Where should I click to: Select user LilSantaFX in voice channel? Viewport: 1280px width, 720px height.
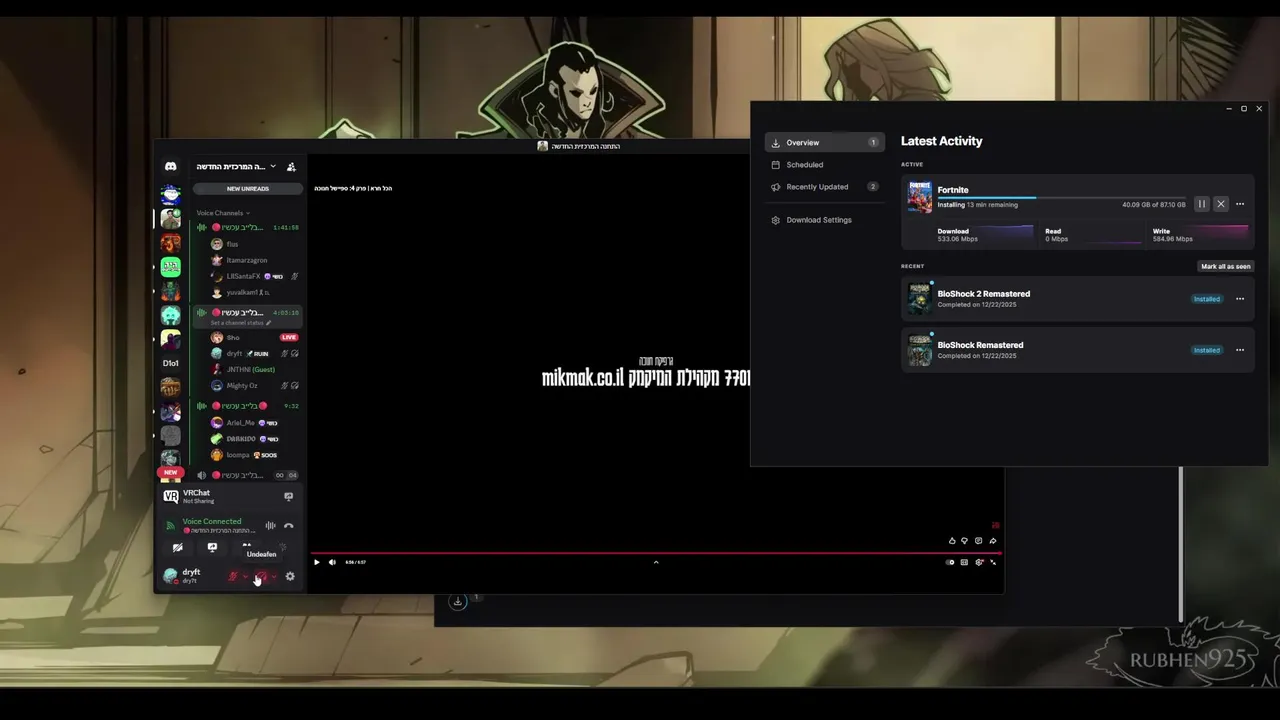pyautogui.click(x=248, y=276)
